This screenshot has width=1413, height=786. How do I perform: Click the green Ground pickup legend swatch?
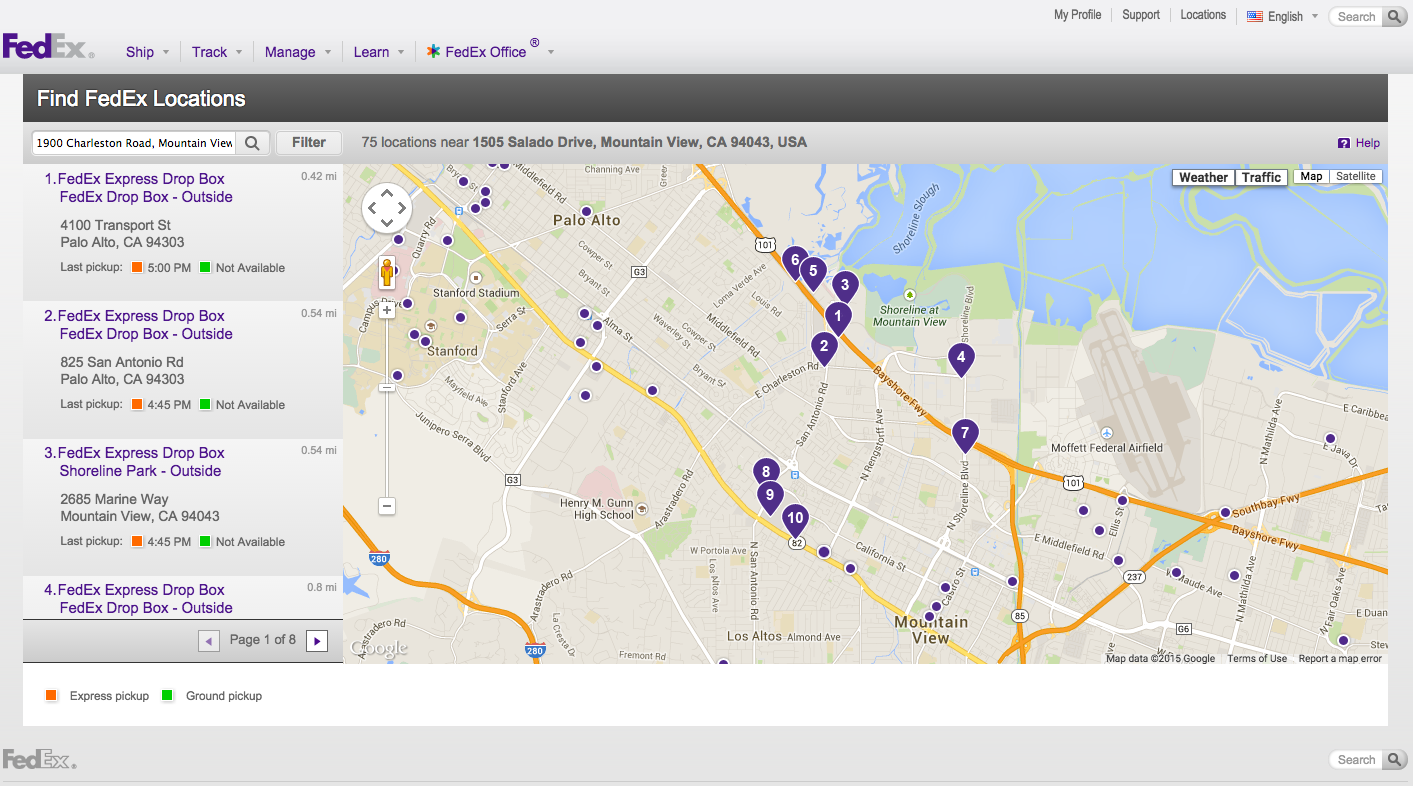coord(168,696)
